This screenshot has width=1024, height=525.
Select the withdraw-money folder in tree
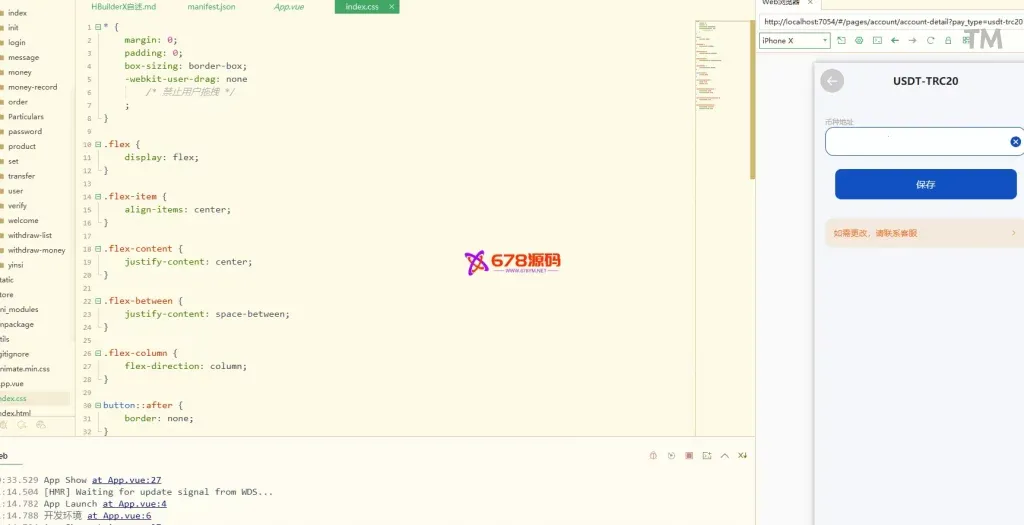click(37, 250)
